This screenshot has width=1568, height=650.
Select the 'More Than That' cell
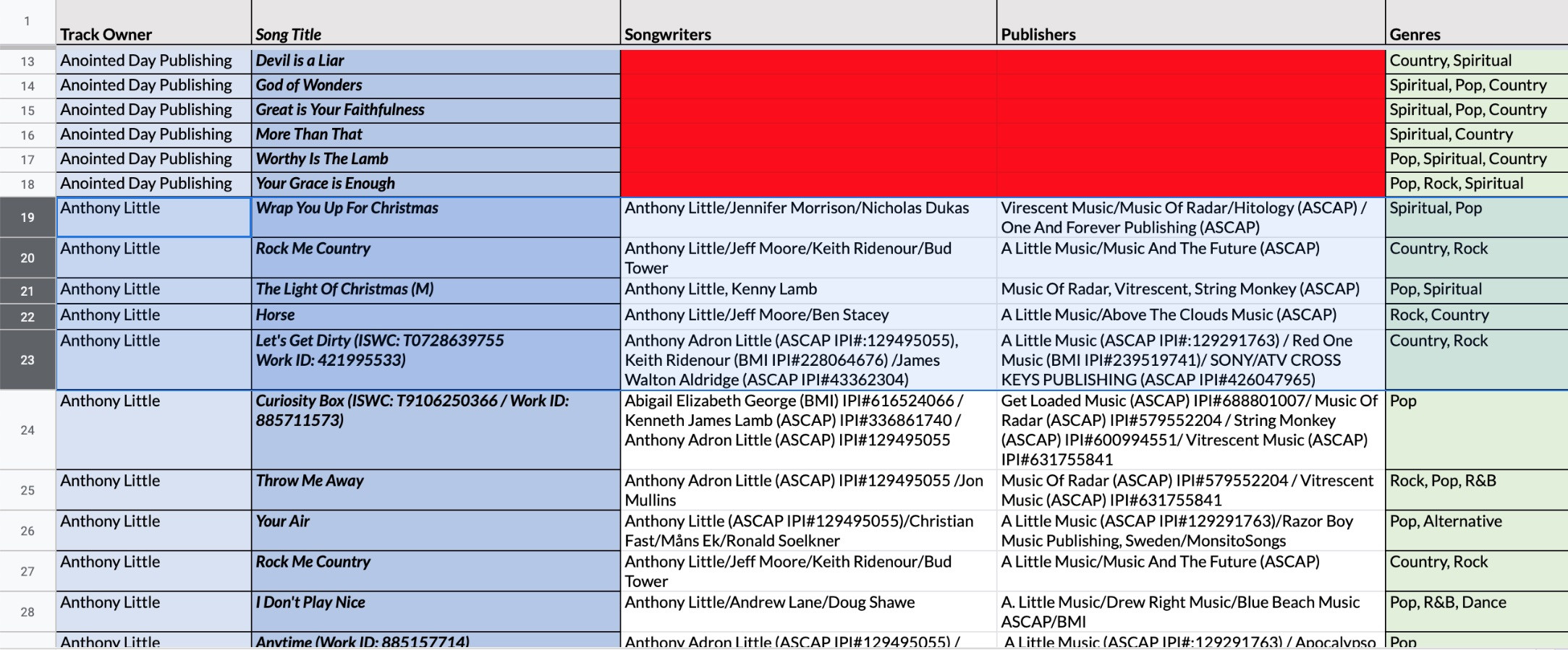coord(436,135)
